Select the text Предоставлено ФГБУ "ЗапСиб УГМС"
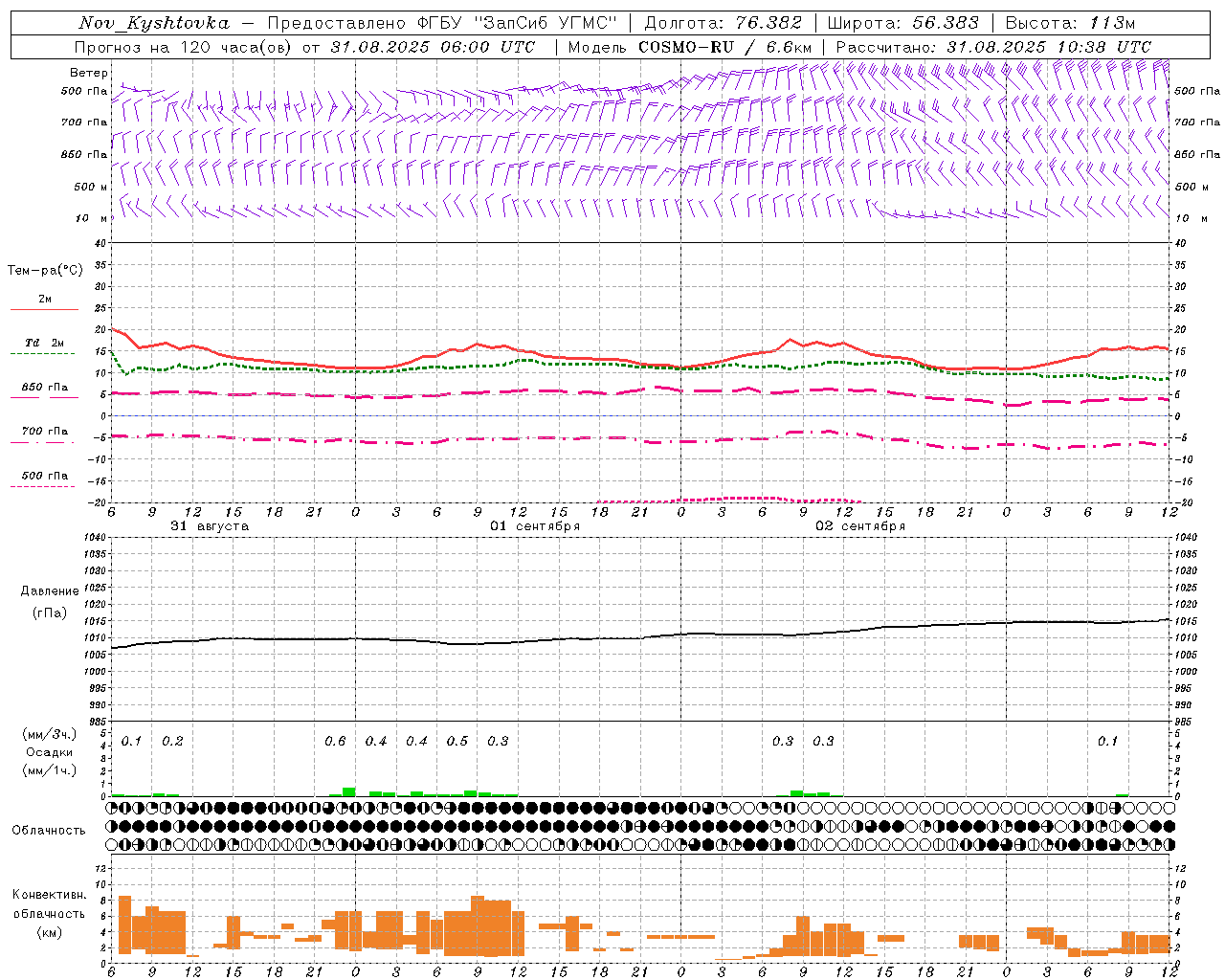The height and width of the screenshot is (980, 1225). 443,23
